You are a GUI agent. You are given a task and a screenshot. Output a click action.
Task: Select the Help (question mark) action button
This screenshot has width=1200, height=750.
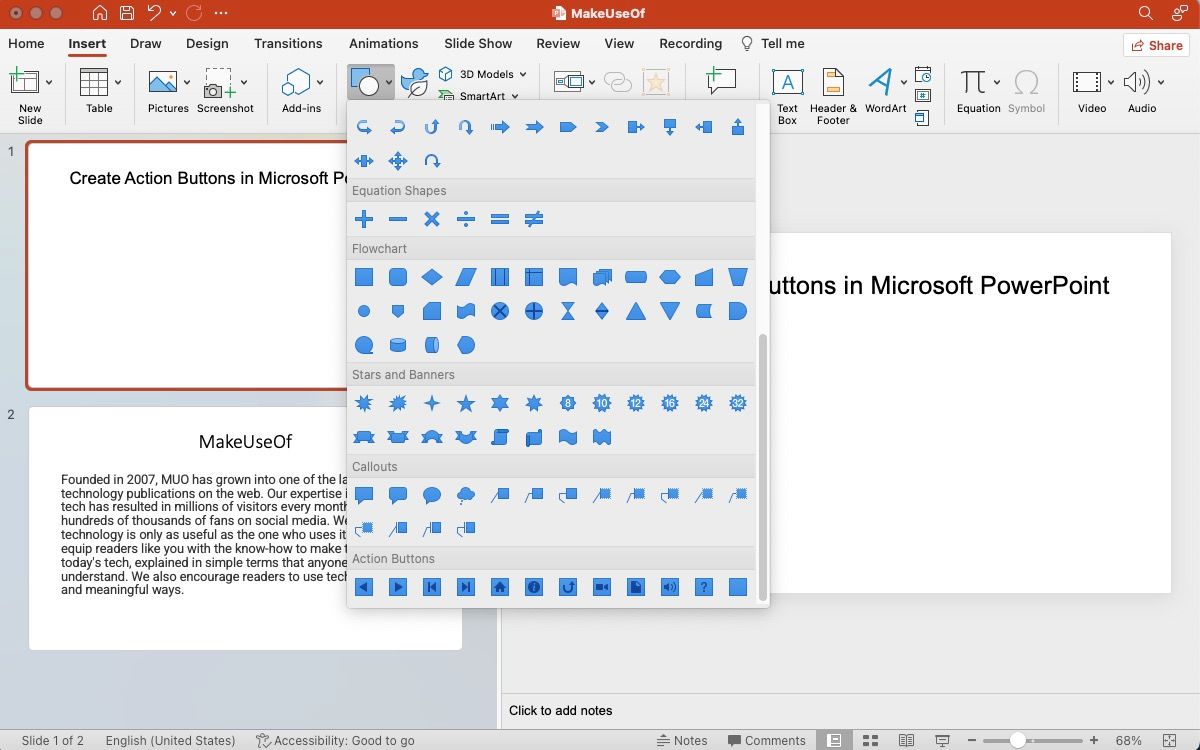[703, 587]
